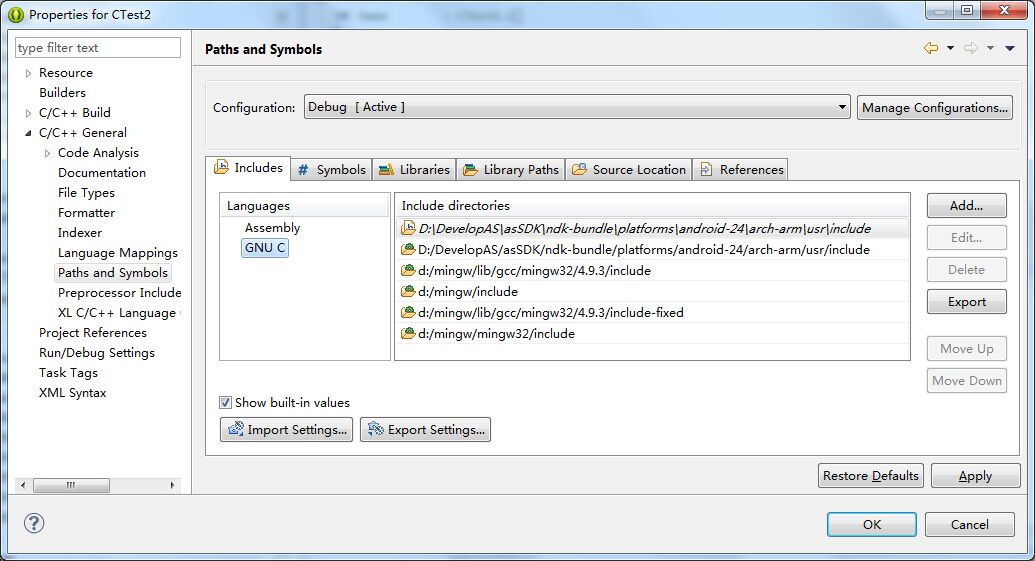Select File Types in the tree
1035x561 pixels.
(86, 193)
